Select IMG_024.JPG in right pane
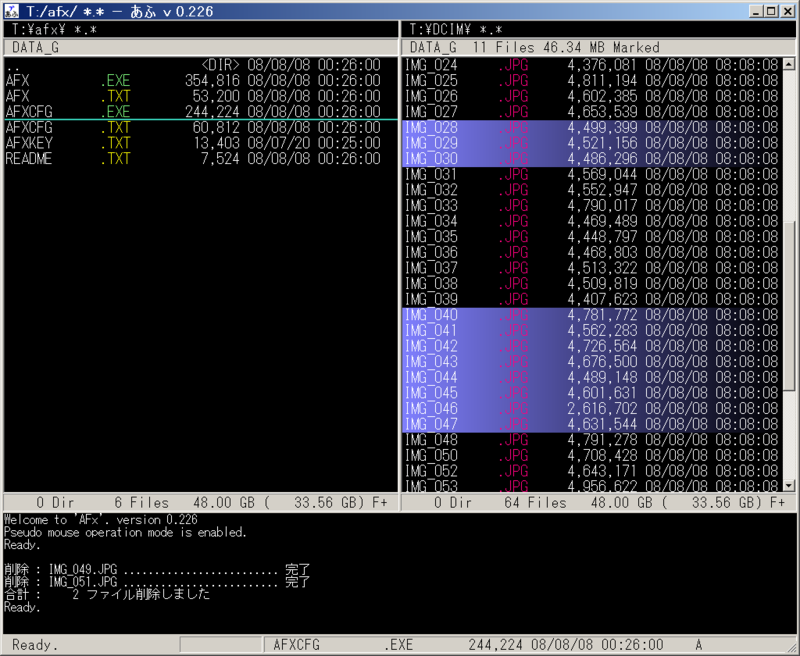Screen dimensions: 800x656 [592, 65]
